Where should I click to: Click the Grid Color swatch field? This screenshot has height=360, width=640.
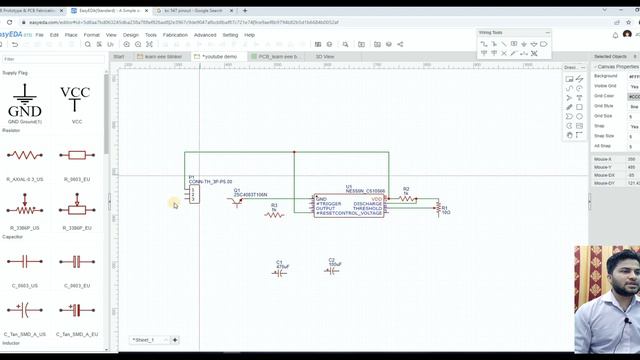pyautogui.click(x=634, y=97)
